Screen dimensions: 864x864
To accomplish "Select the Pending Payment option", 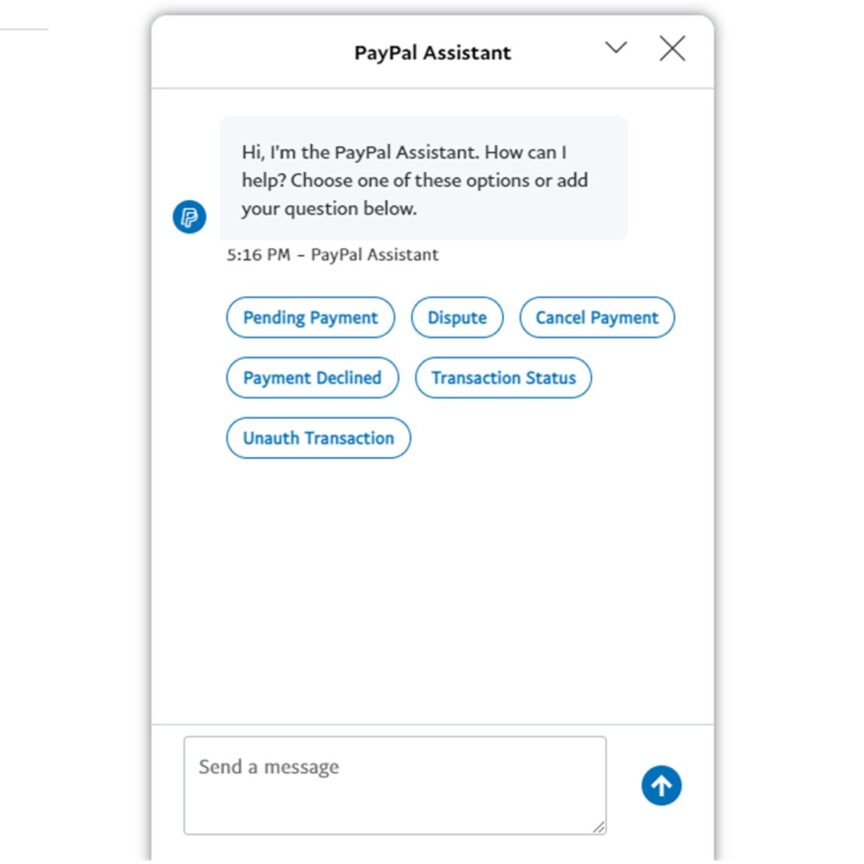I will (x=310, y=317).
